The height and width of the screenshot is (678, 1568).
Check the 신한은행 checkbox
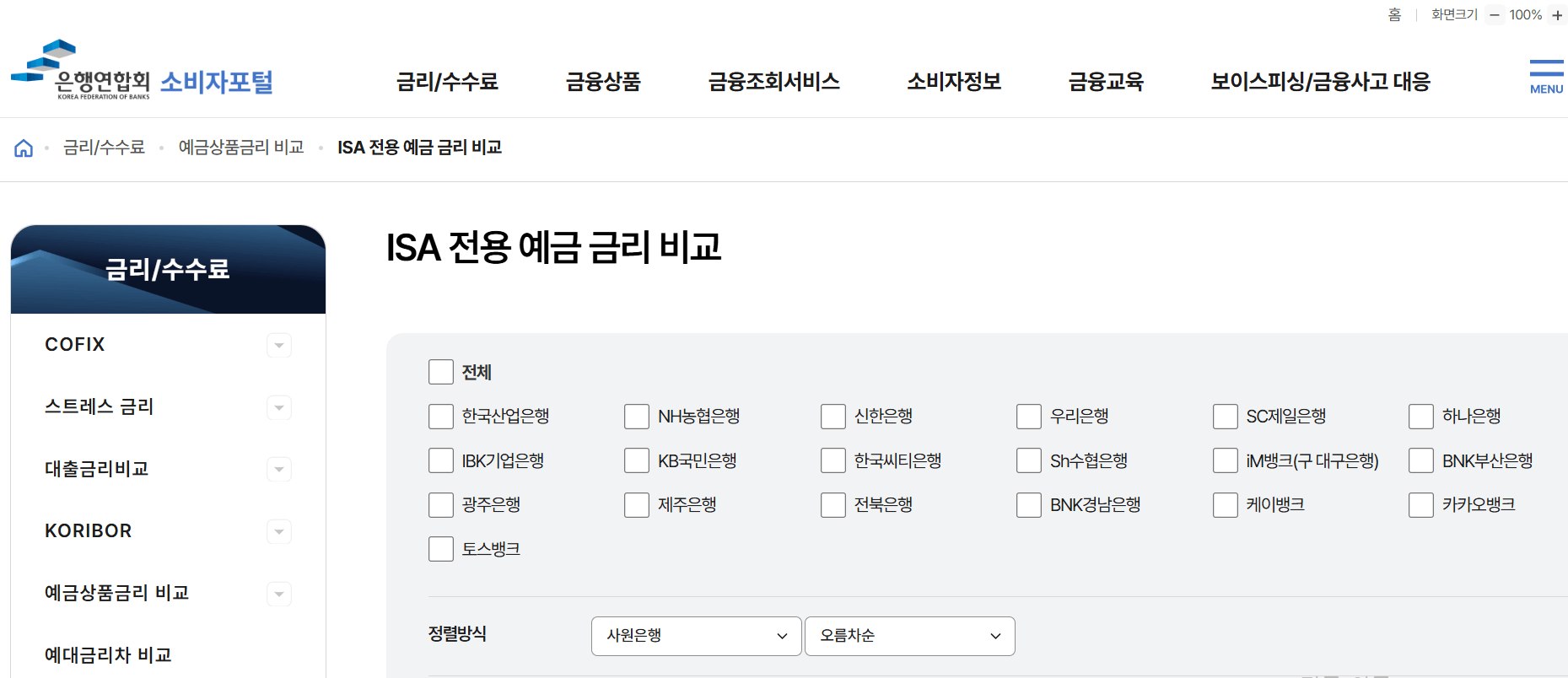(x=832, y=416)
